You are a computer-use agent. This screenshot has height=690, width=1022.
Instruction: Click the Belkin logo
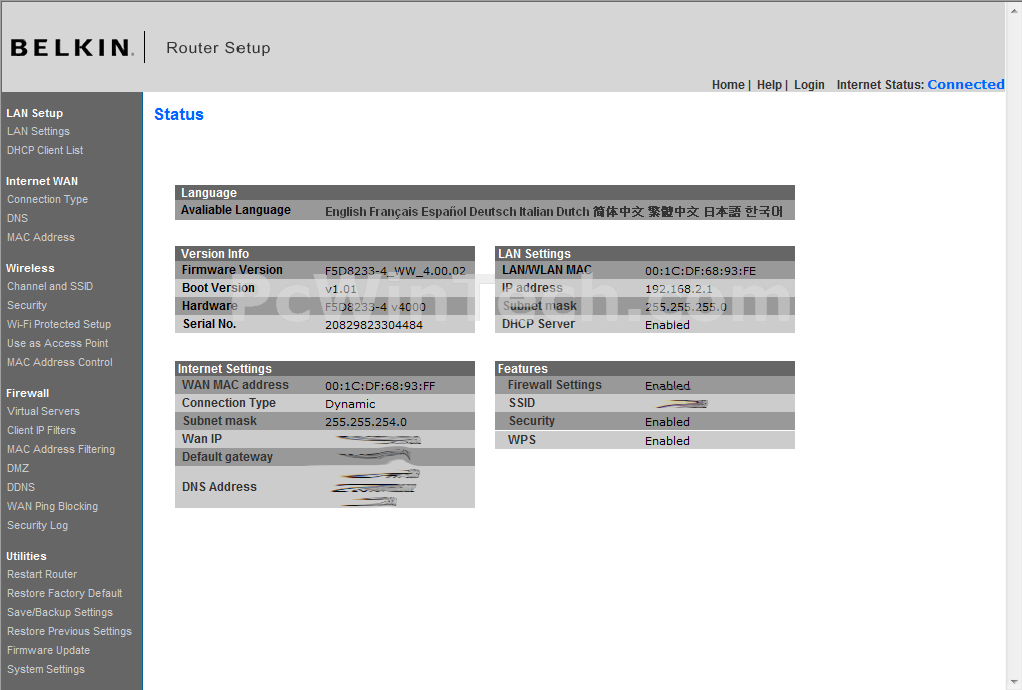click(72, 48)
